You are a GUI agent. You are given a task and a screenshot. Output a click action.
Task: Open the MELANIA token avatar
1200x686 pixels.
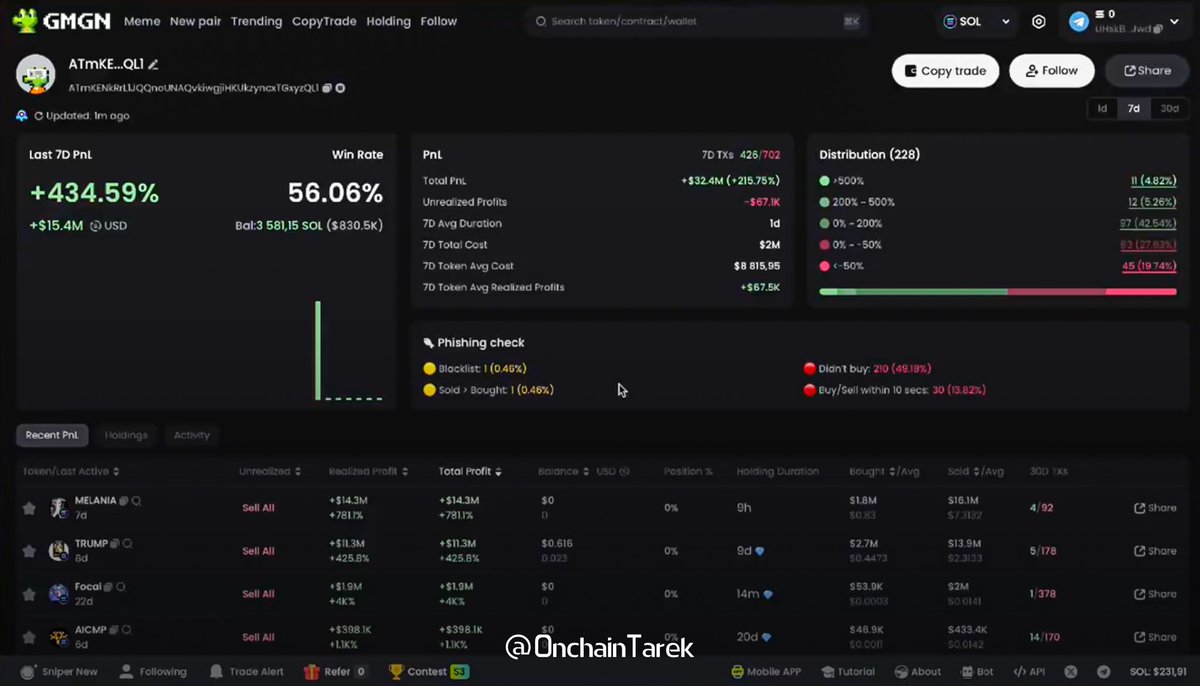(58, 508)
